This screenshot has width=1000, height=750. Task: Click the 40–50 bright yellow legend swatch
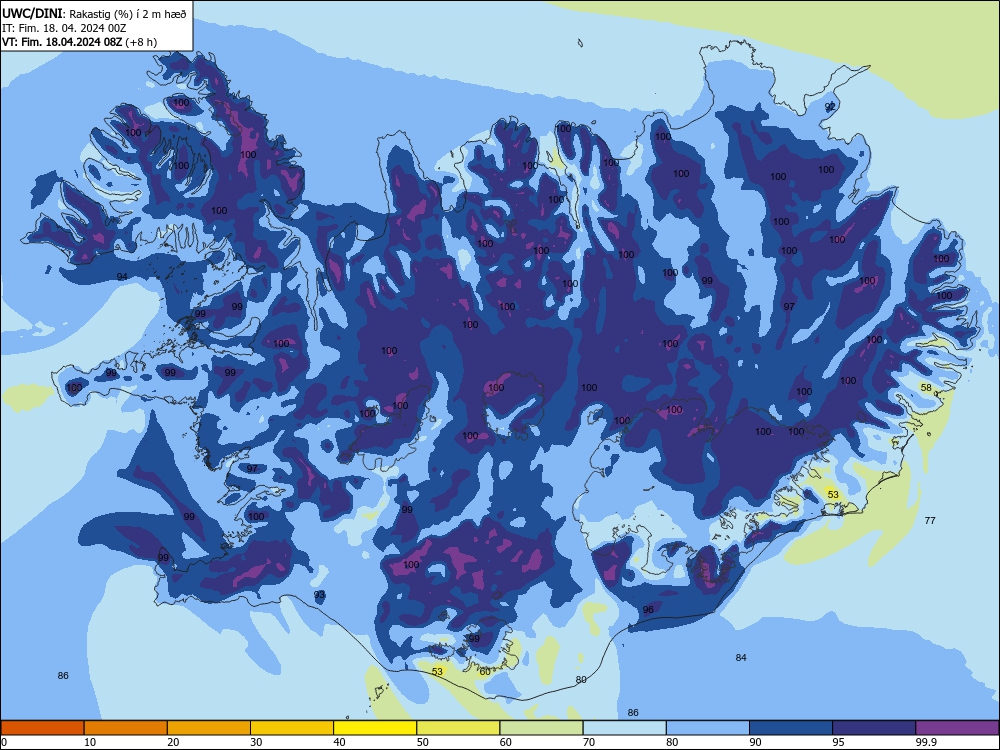(375, 728)
